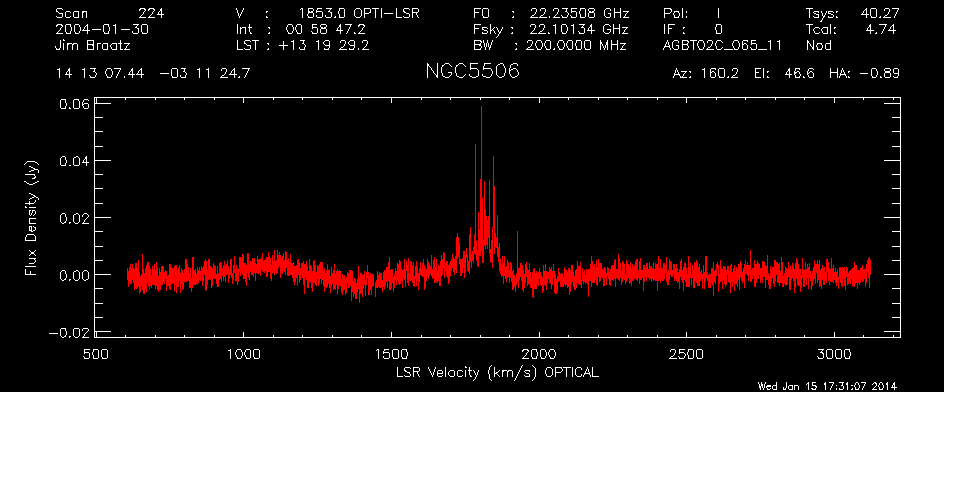This screenshot has width=962, height=490.
Task: Click the El: 46.6 readout
Action: click(784, 74)
